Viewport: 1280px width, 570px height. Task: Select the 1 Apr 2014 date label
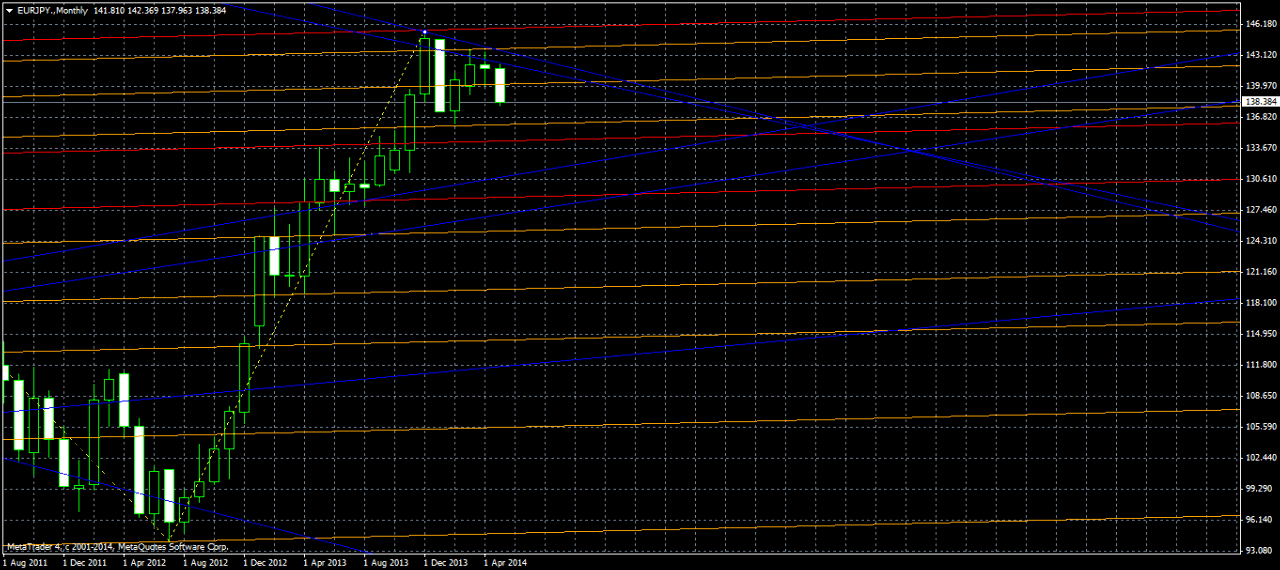tap(506, 563)
